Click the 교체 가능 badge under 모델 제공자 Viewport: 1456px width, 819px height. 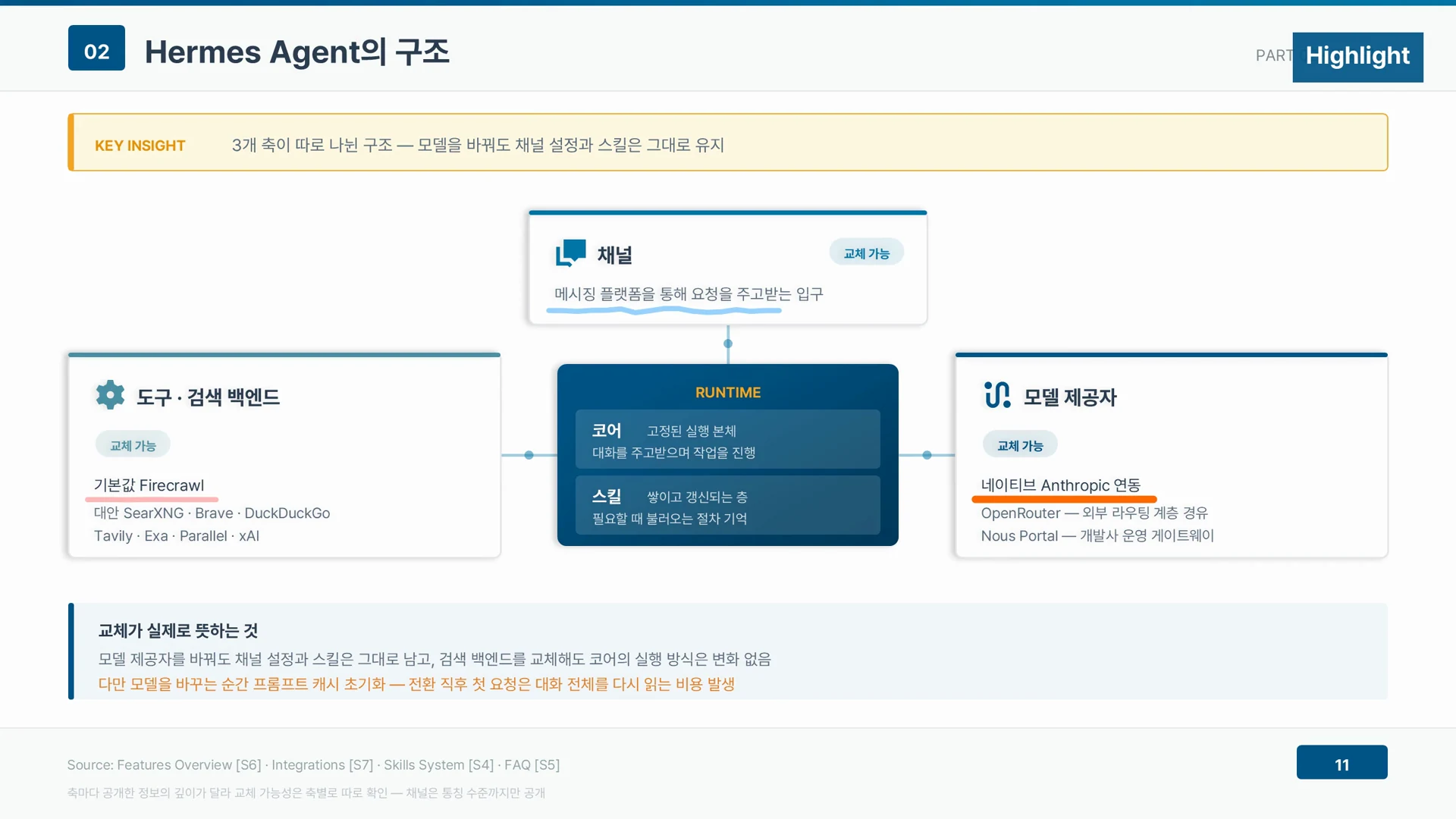click(x=1020, y=445)
